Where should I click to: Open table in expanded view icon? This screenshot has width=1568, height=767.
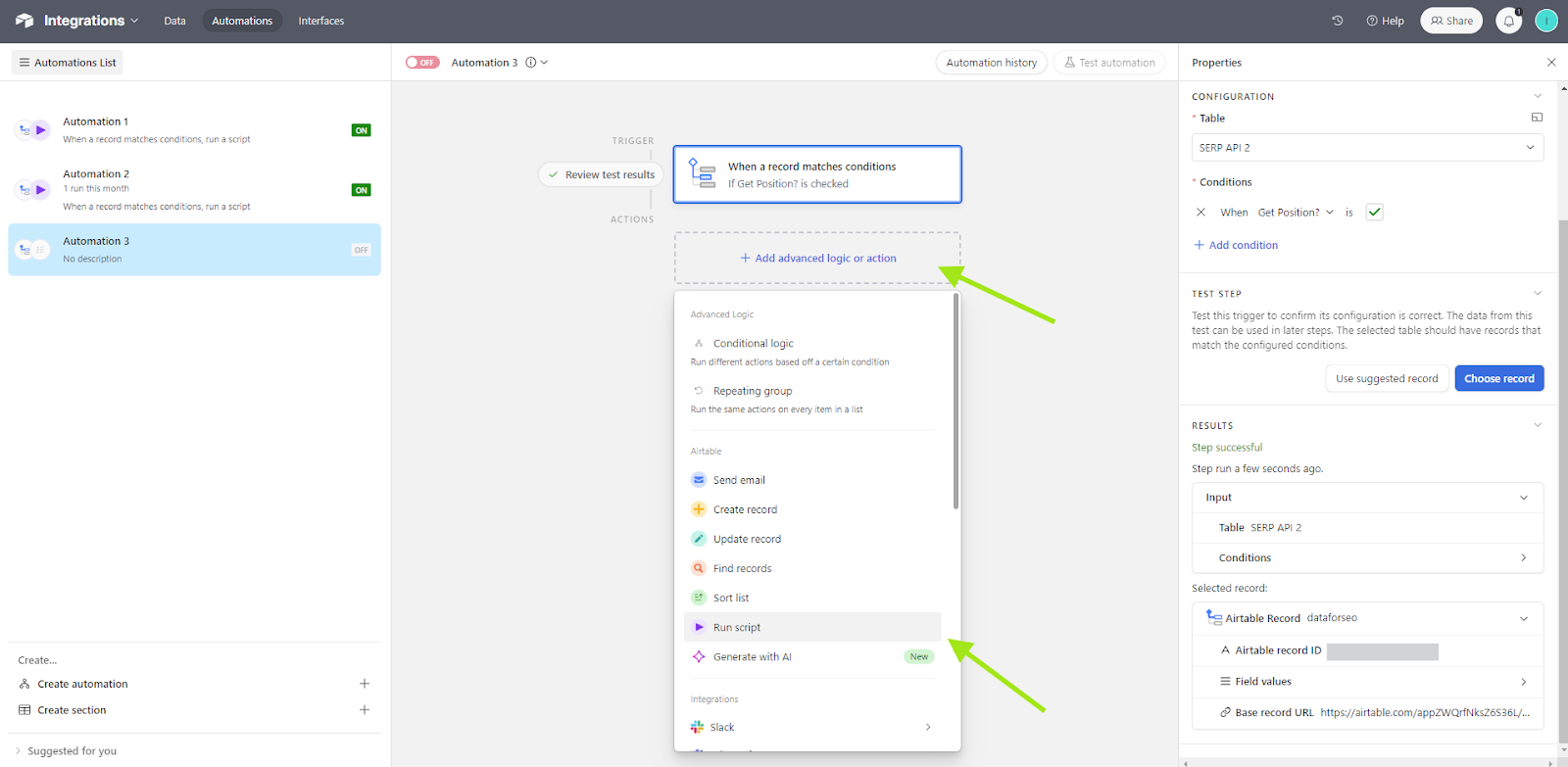tap(1537, 118)
